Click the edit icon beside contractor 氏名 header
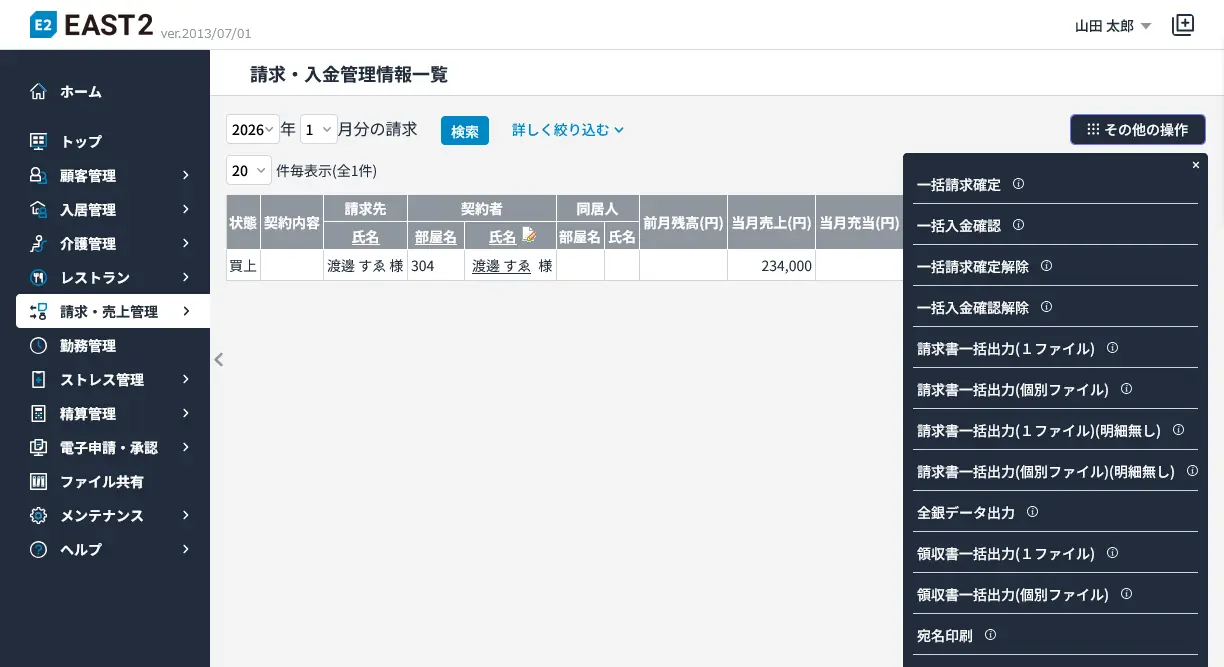 pos(530,235)
